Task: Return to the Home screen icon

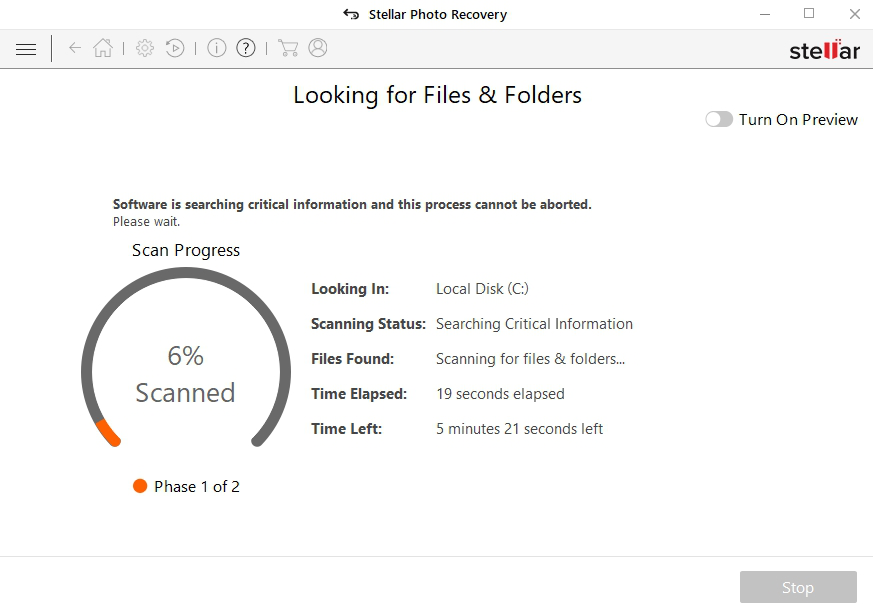Action: click(x=103, y=48)
